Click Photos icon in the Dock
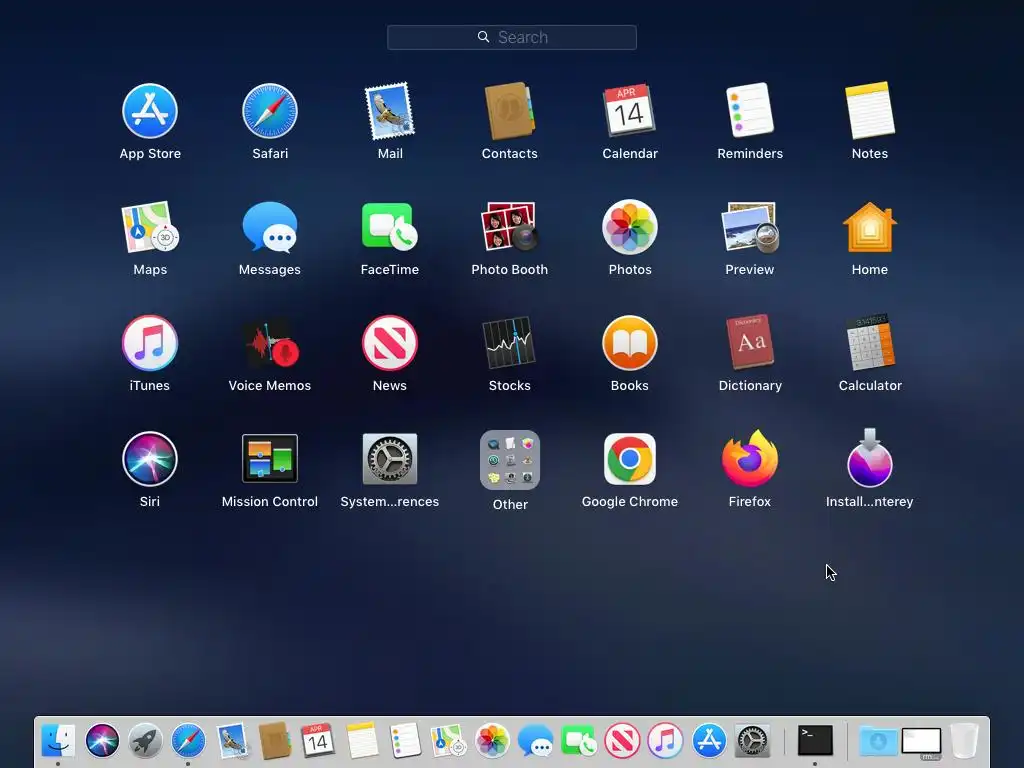The width and height of the screenshot is (1024, 768). click(492, 741)
